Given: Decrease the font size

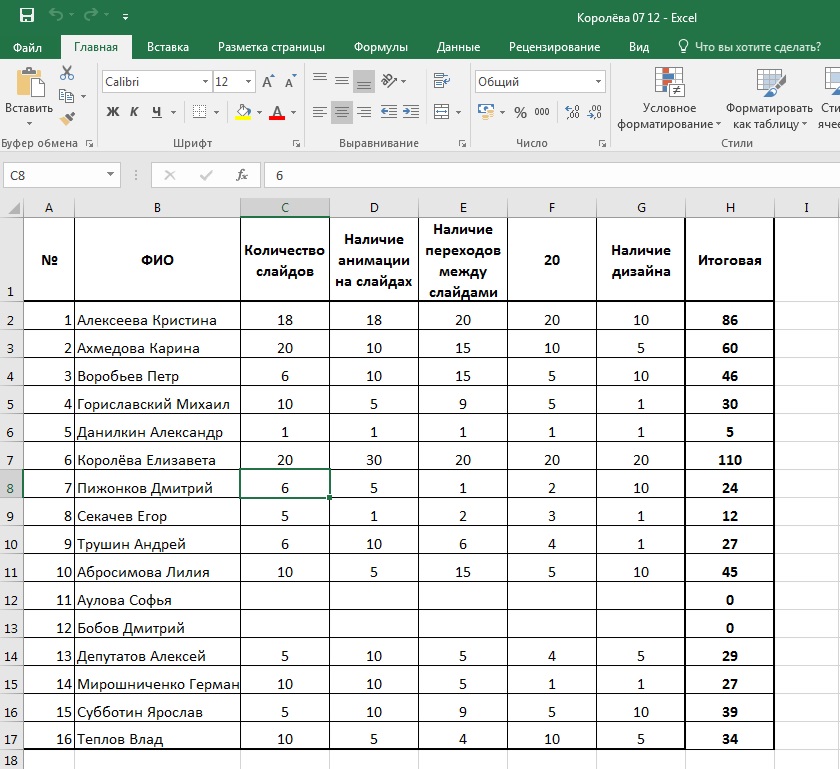Looking at the screenshot, I should click(x=290, y=81).
